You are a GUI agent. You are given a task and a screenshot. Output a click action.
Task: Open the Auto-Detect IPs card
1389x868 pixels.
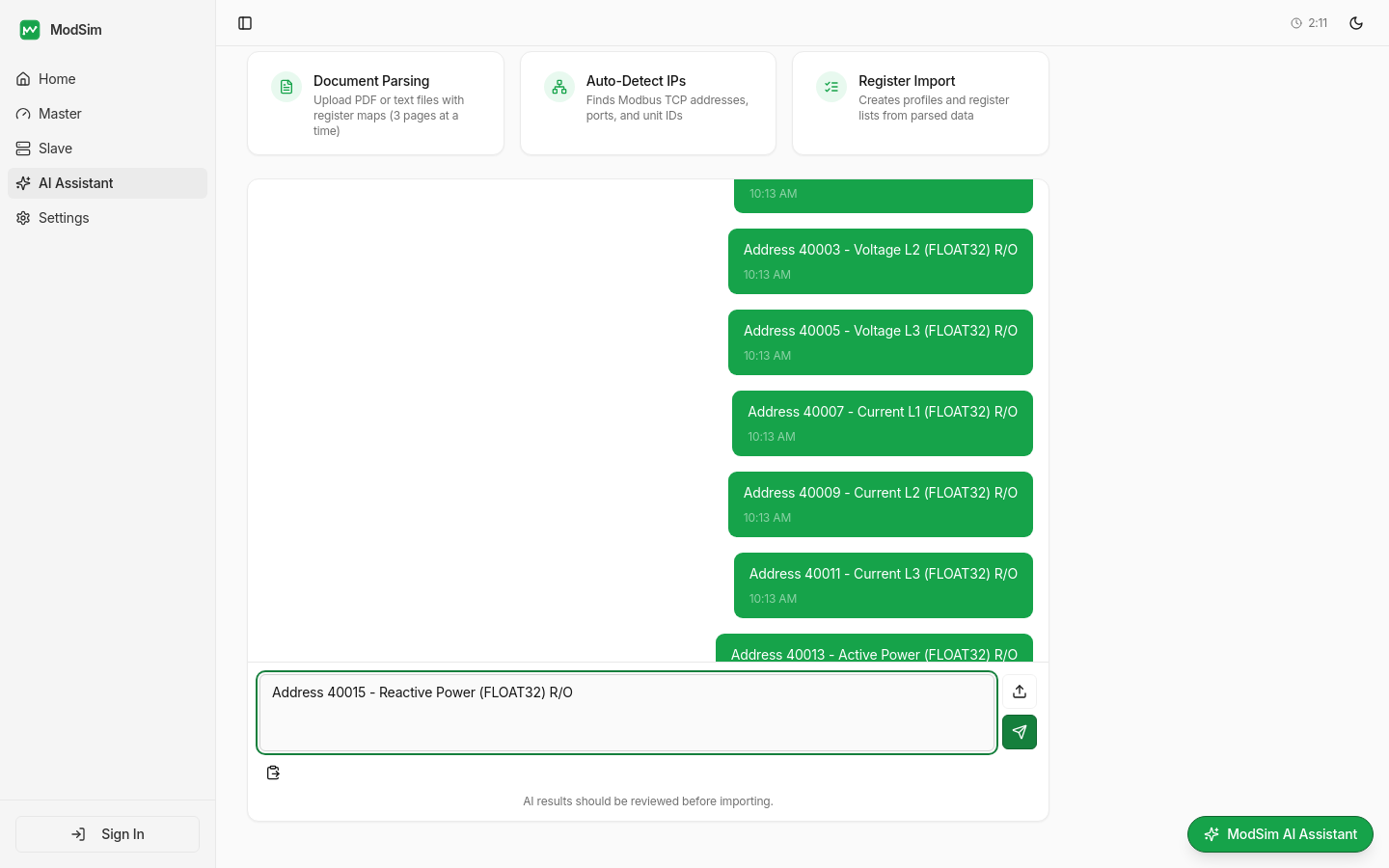648,103
